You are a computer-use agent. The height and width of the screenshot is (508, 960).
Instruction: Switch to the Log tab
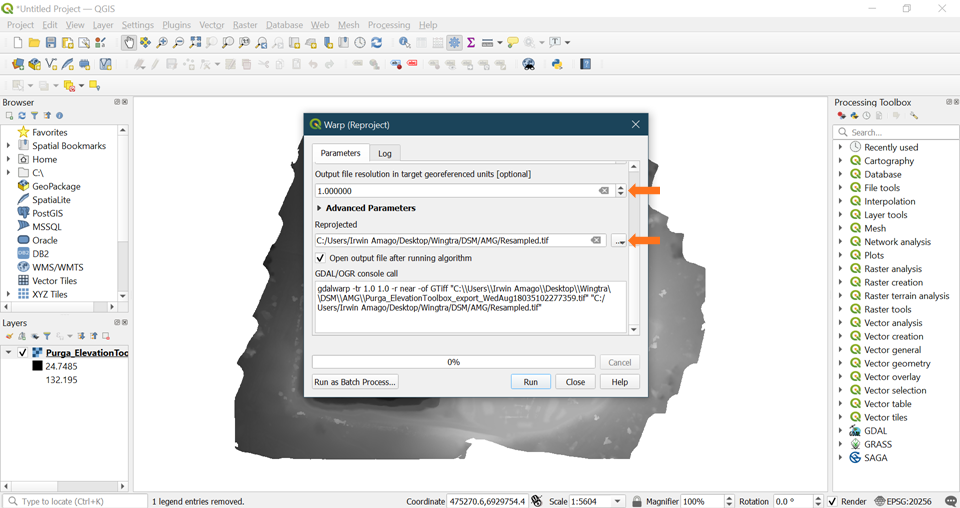pyautogui.click(x=384, y=153)
